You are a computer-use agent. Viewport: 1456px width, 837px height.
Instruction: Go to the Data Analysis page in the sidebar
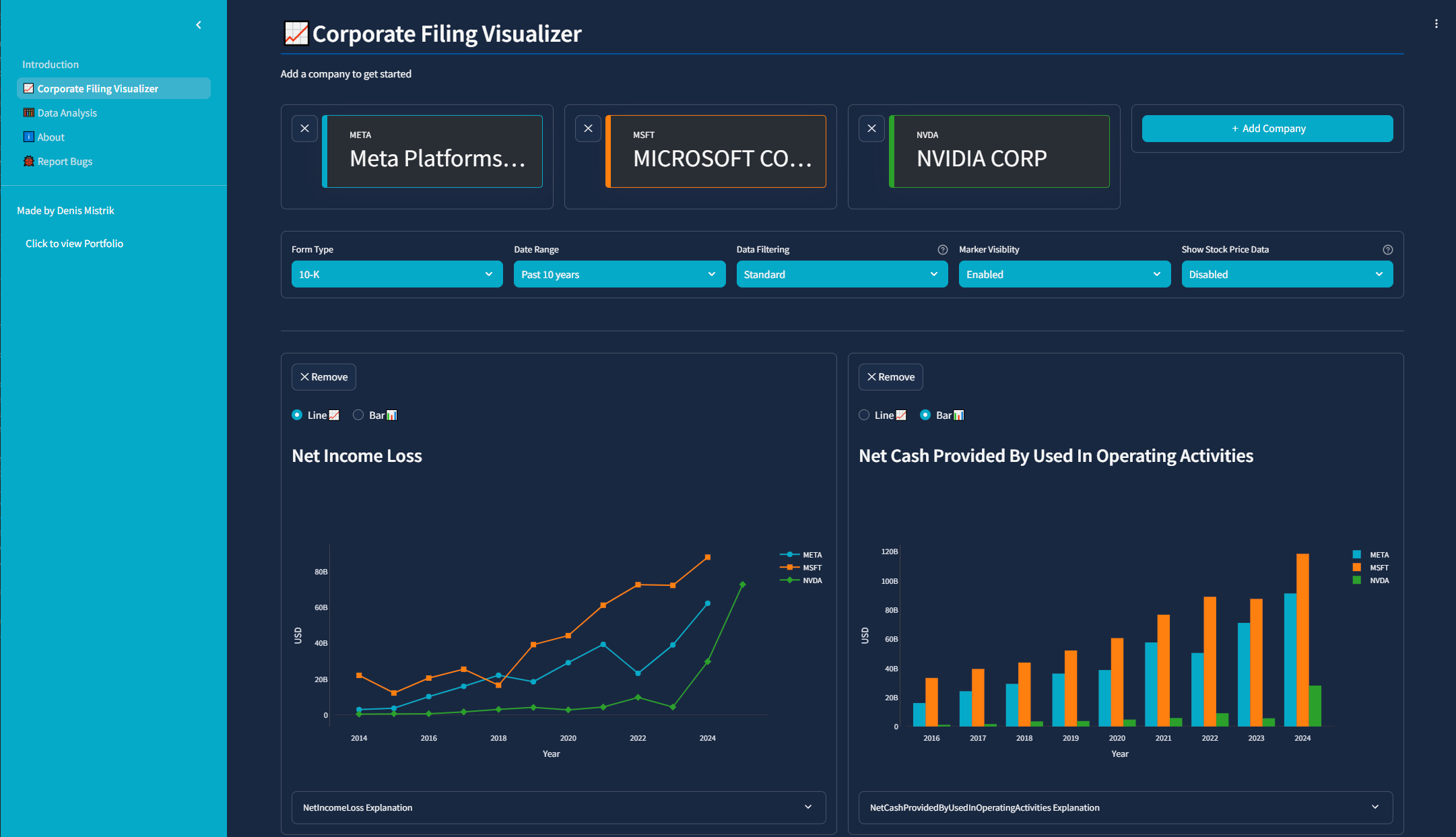[x=67, y=113]
